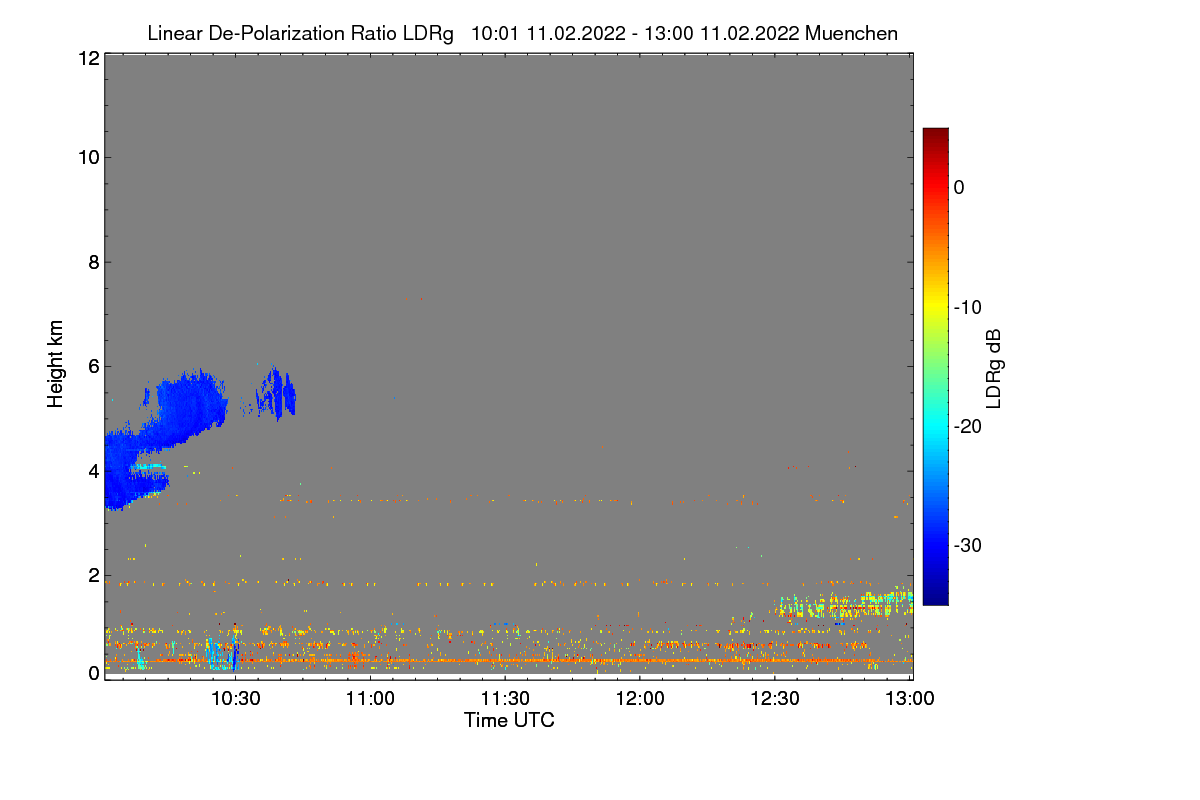Click the -10 colorbar tick label

pos(968,307)
